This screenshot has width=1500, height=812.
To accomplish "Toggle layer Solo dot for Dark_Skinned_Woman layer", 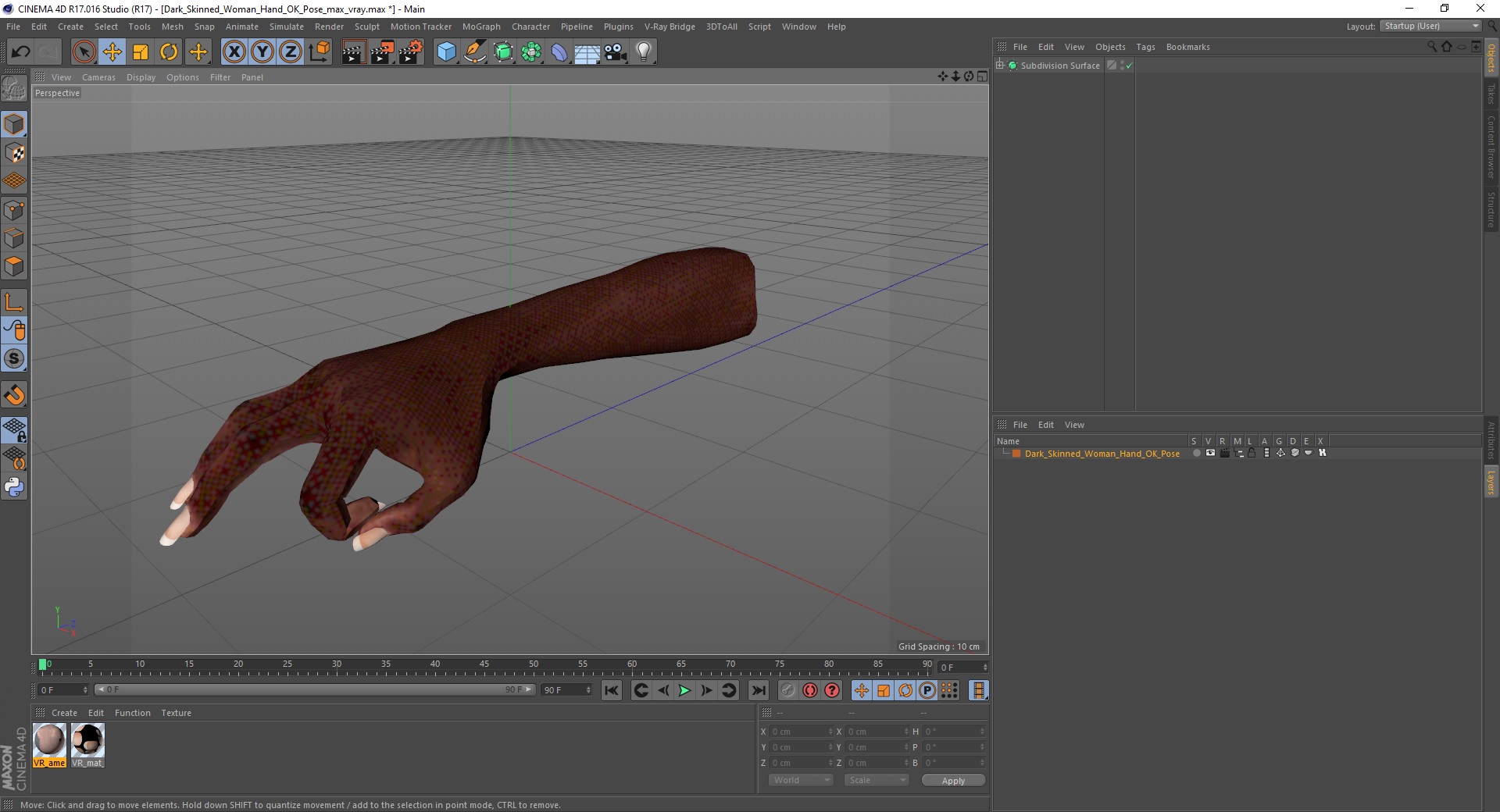I will click(x=1195, y=453).
